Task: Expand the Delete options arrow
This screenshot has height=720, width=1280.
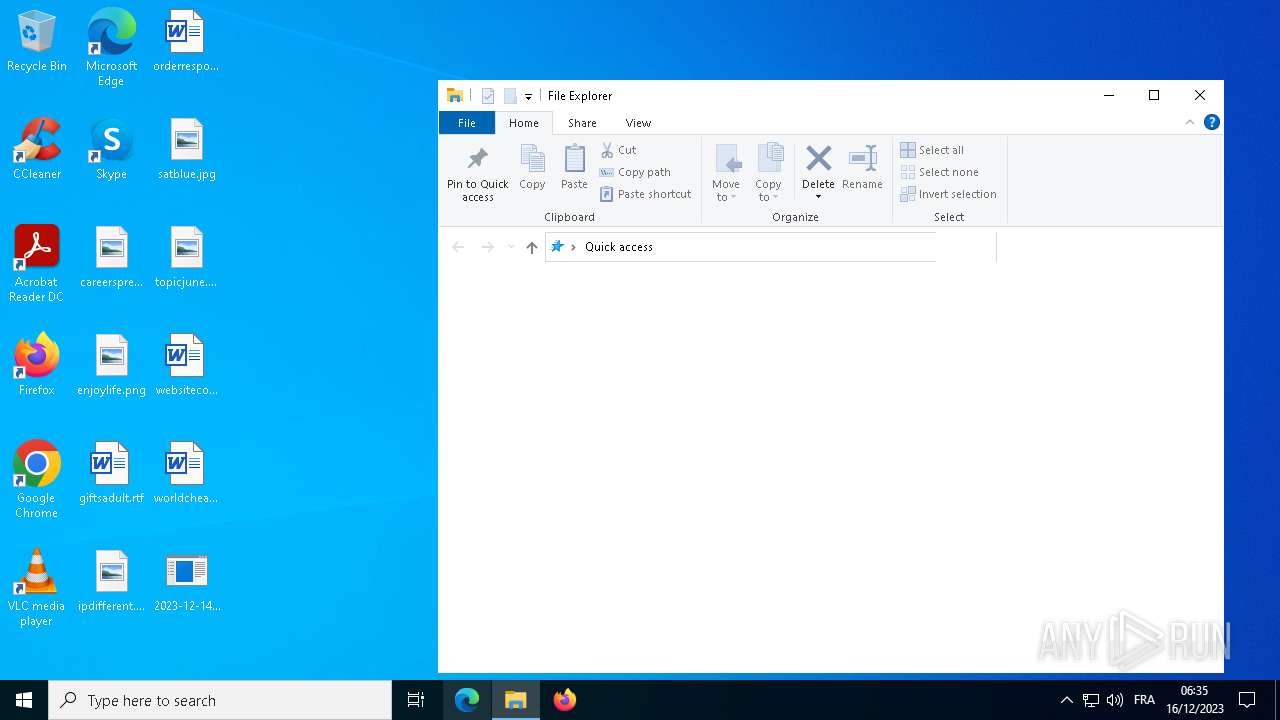Action: (x=818, y=196)
